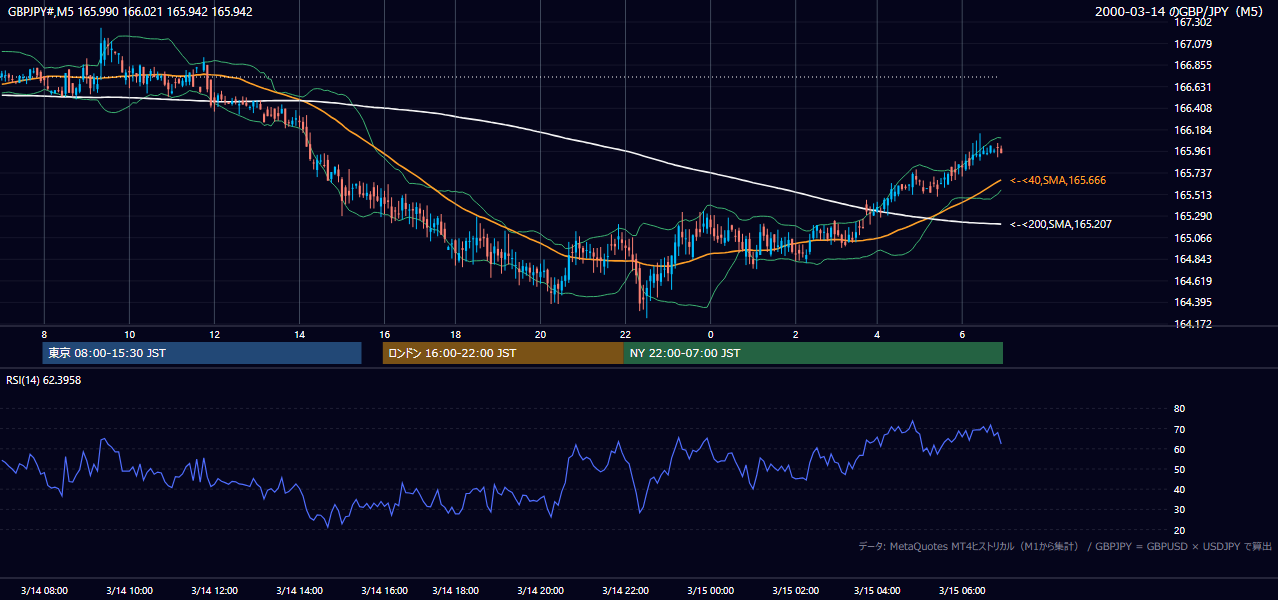Click hour label 22 under the price chart

tap(626, 334)
